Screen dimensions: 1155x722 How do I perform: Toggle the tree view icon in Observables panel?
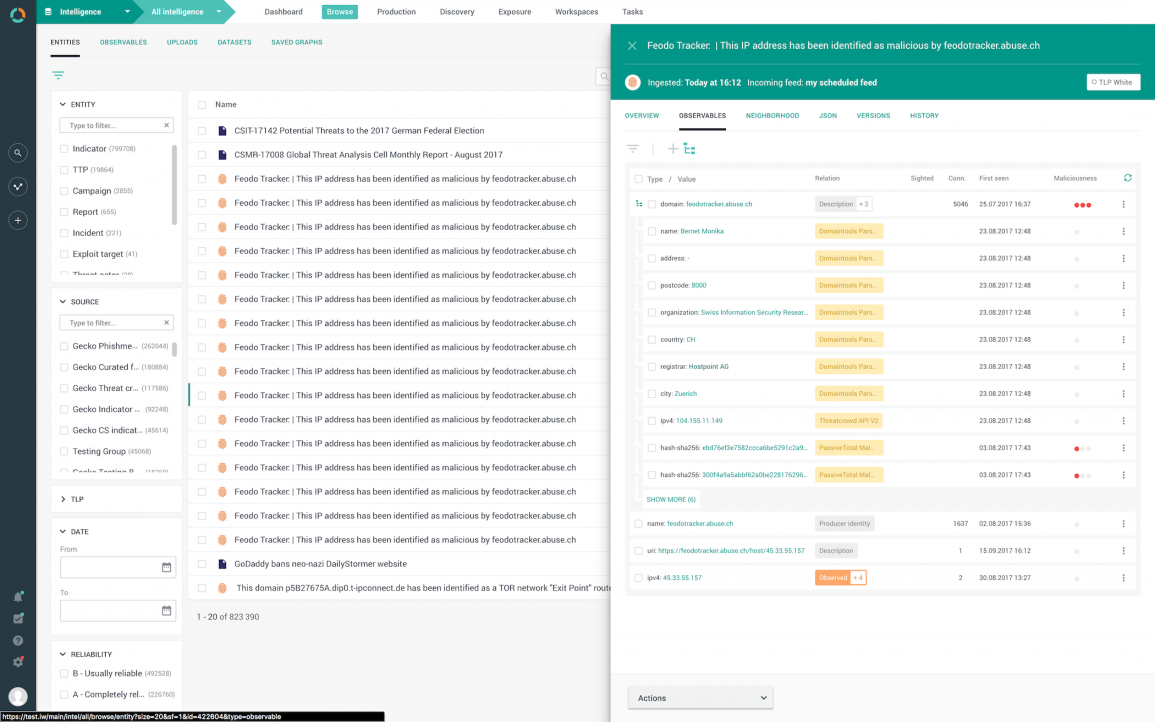pyautogui.click(x=690, y=147)
